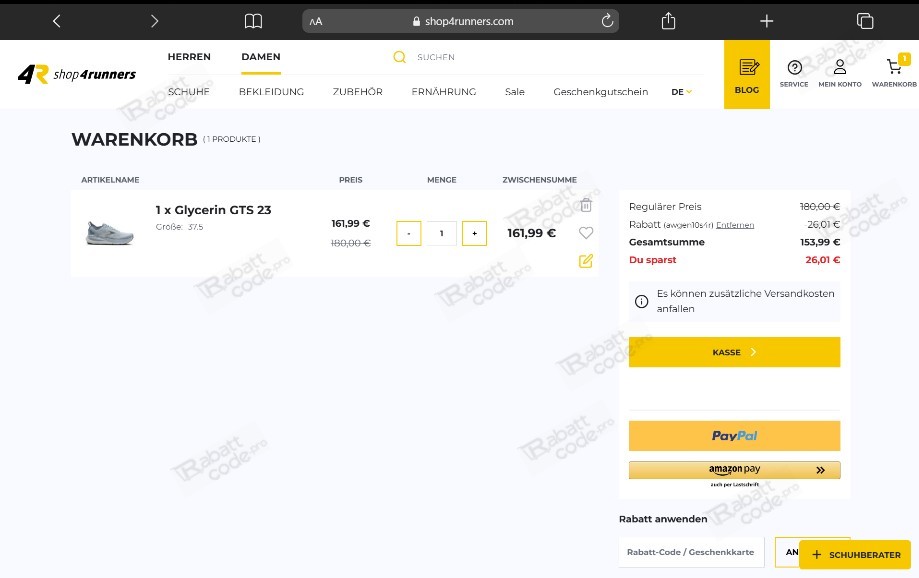
Task: Pay with the Amazon Pay button
Action: click(x=734, y=470)
